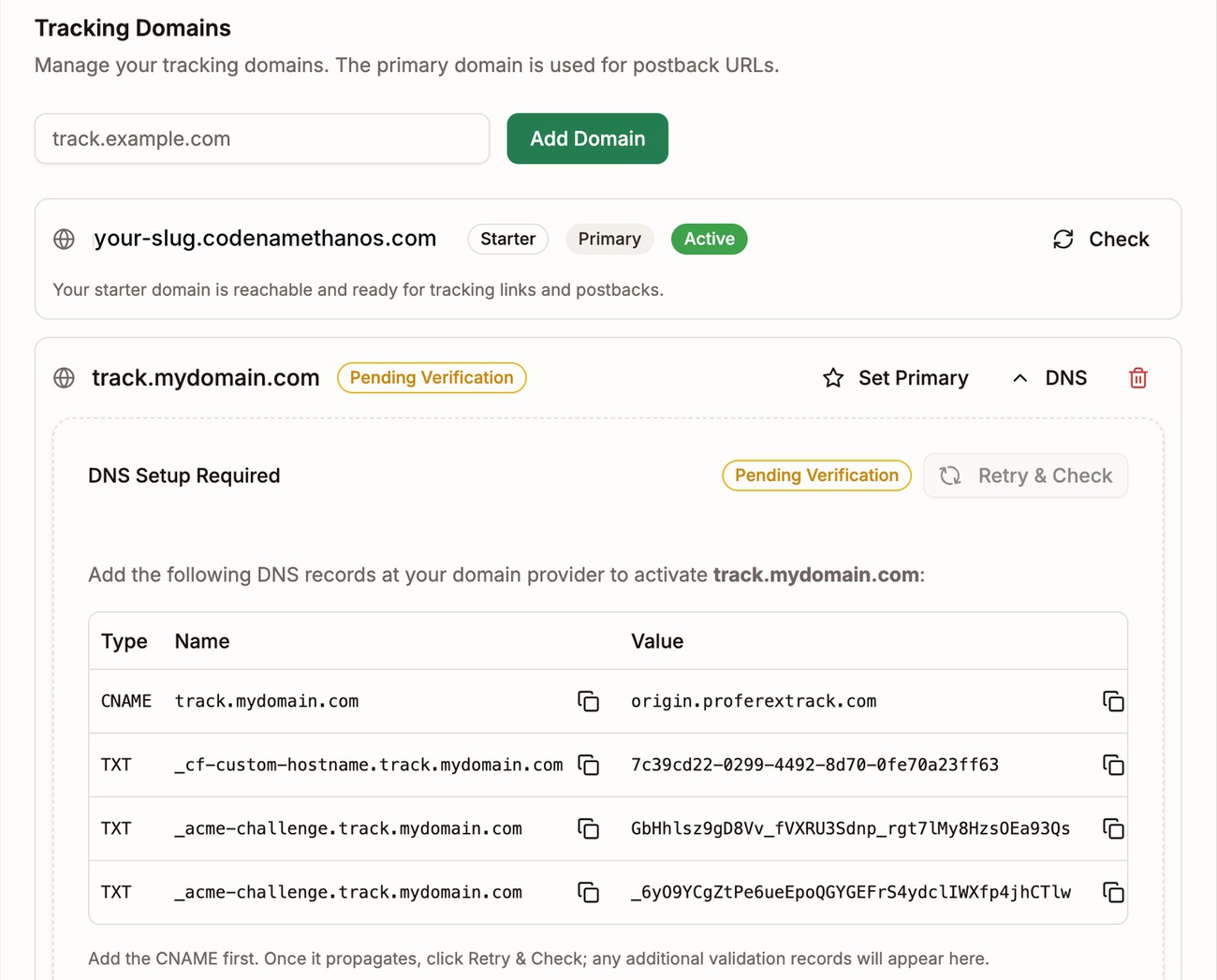Copy the name of the _6yO9YCgZtPe6 record
This screenshot has height=980, width=1217.
pos(588,892)
